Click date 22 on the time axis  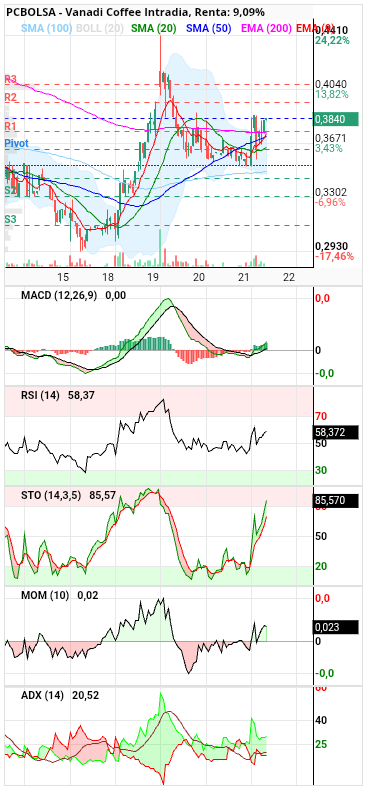(289, 277)
